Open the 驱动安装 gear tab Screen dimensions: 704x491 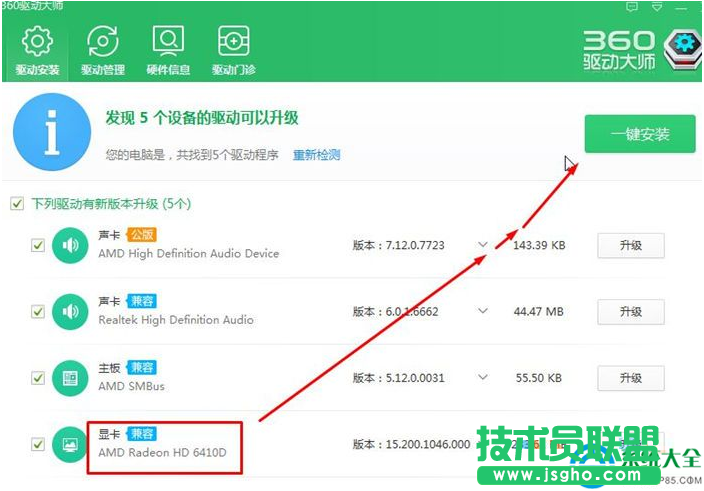37,50
